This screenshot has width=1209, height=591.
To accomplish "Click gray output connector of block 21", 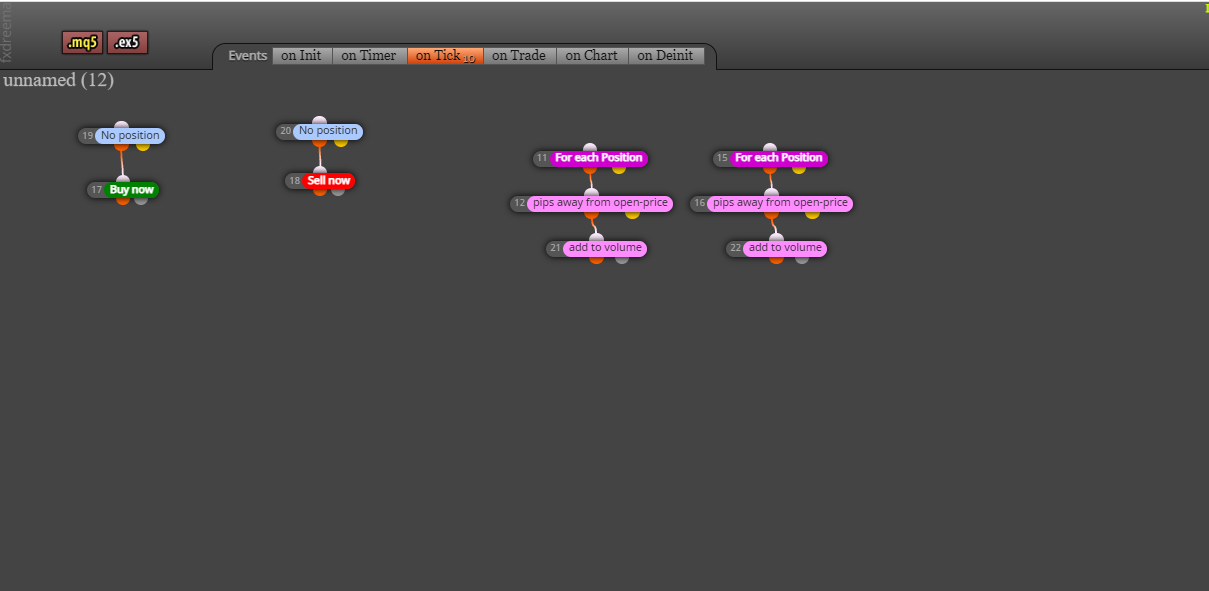I will pos(622,258).
